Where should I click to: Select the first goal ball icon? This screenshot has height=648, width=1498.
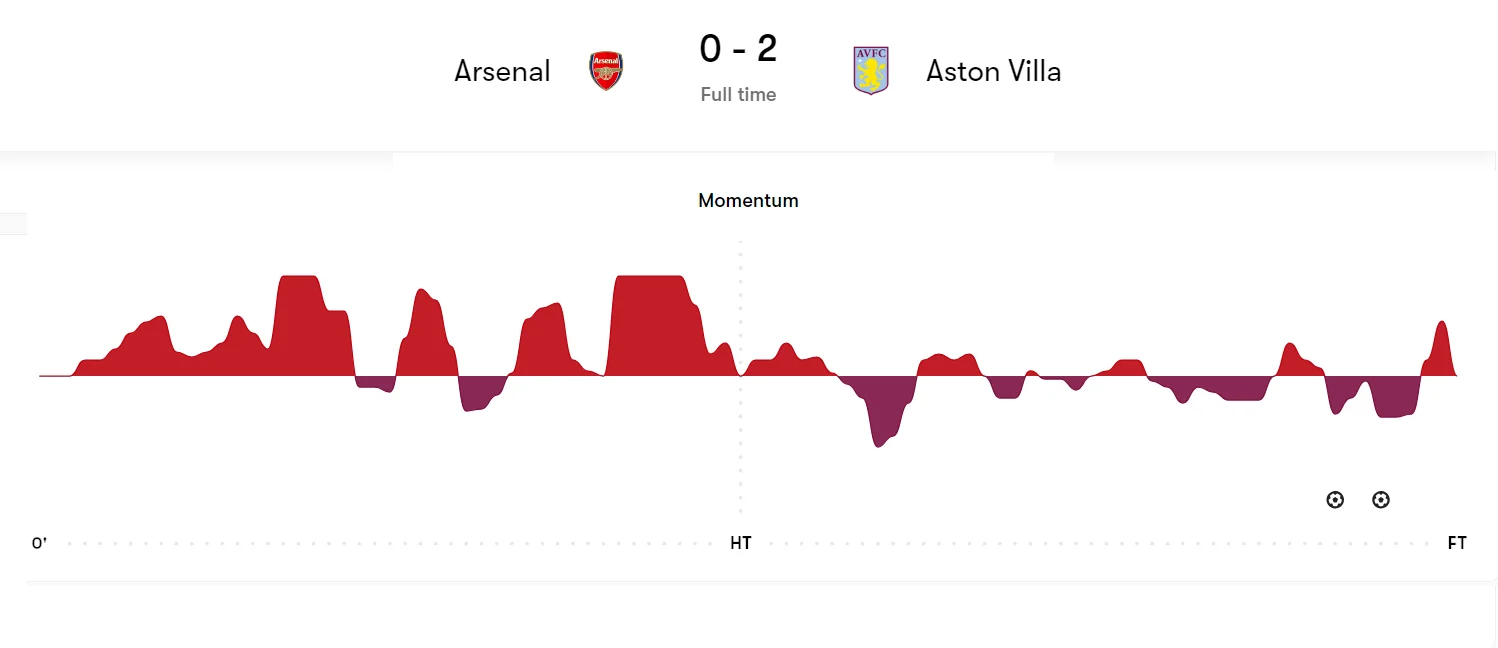pyautogui.click(x=1335, y=499)
